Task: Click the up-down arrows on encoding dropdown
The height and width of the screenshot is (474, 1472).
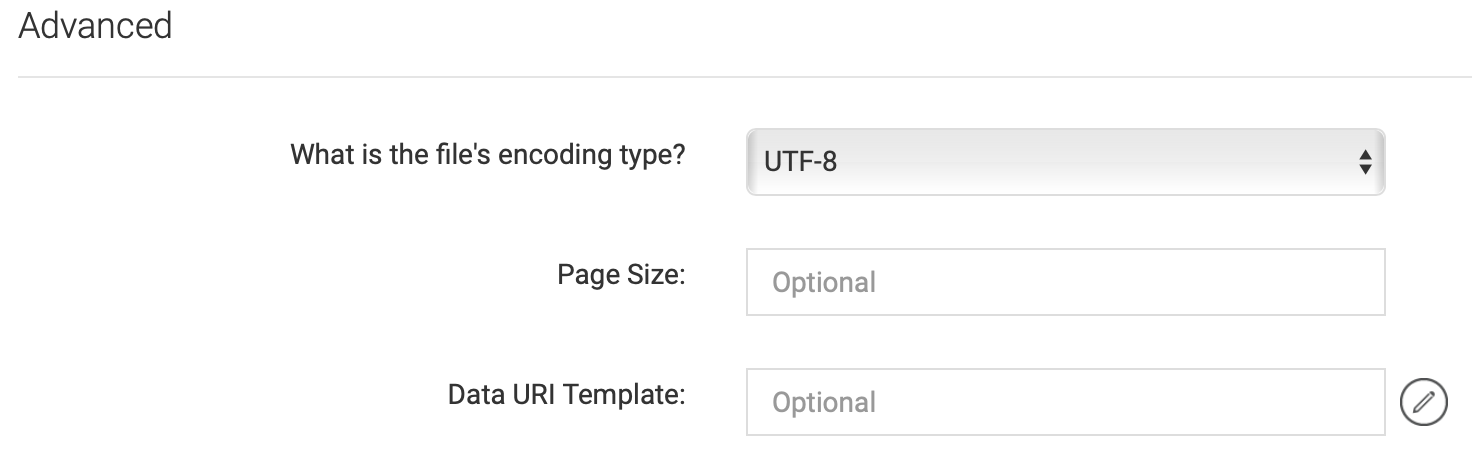Action: click(1363, 161)
